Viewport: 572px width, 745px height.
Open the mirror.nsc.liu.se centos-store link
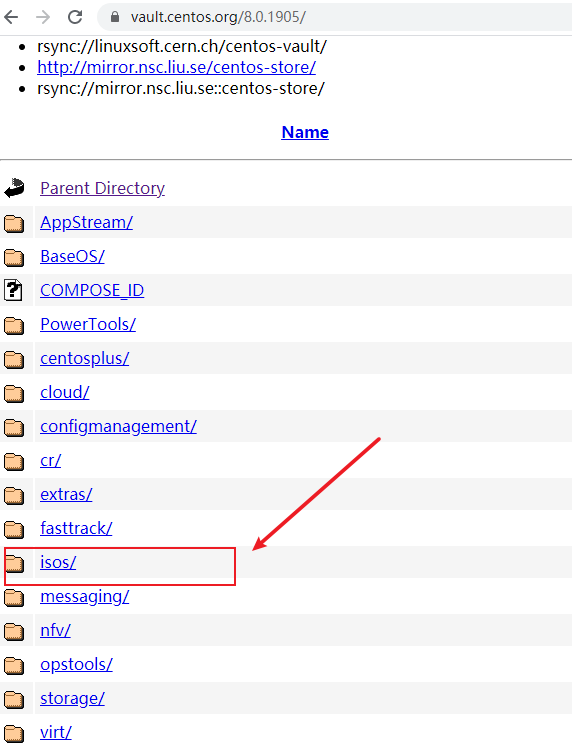[176, 67]
